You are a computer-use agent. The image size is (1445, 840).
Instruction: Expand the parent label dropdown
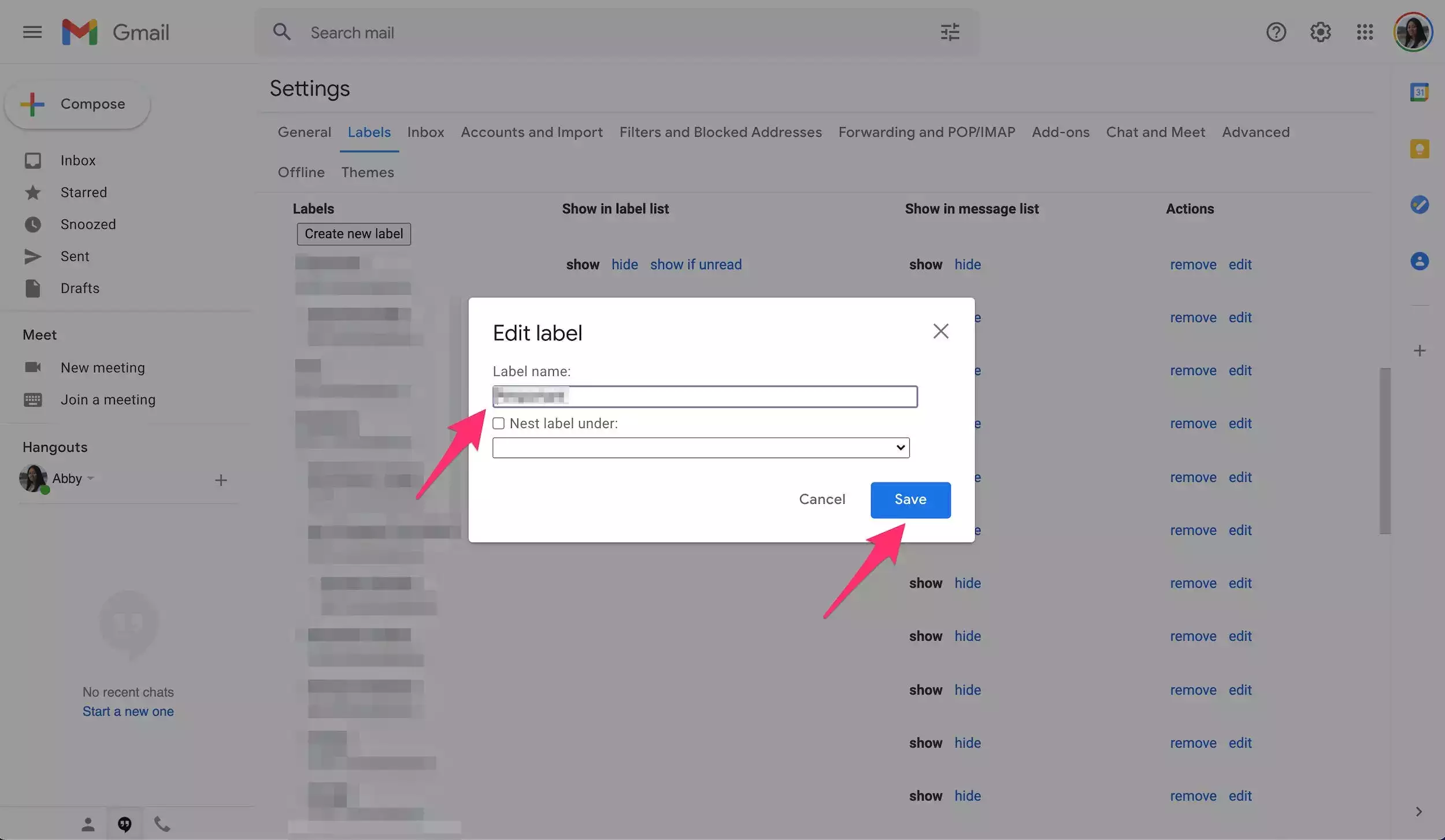pyautogui.click(x=701, y=448)
